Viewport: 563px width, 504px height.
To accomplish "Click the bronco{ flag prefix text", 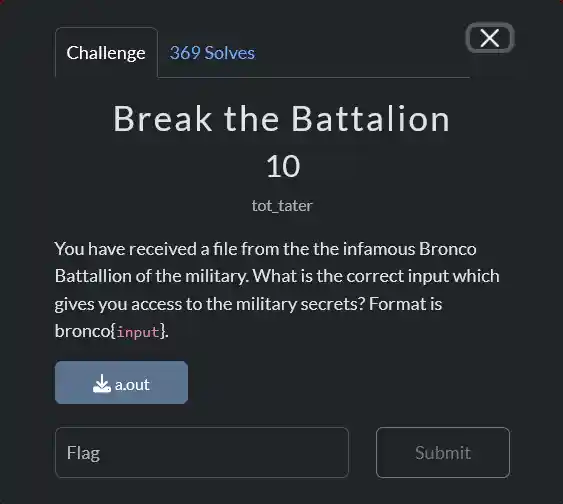I will click(x=85, y=331).
